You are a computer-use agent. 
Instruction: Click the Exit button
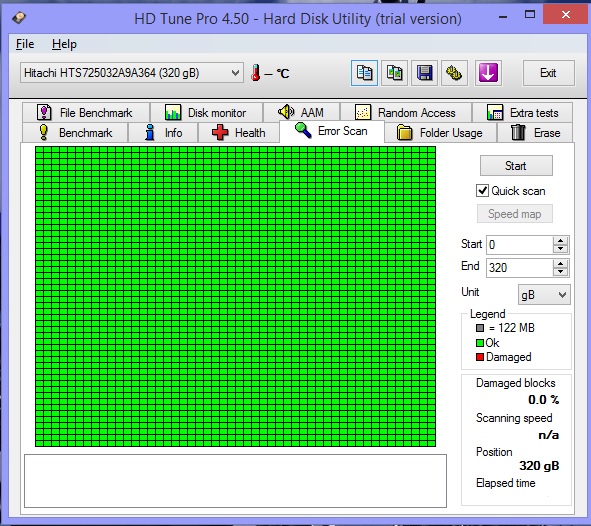548,73
